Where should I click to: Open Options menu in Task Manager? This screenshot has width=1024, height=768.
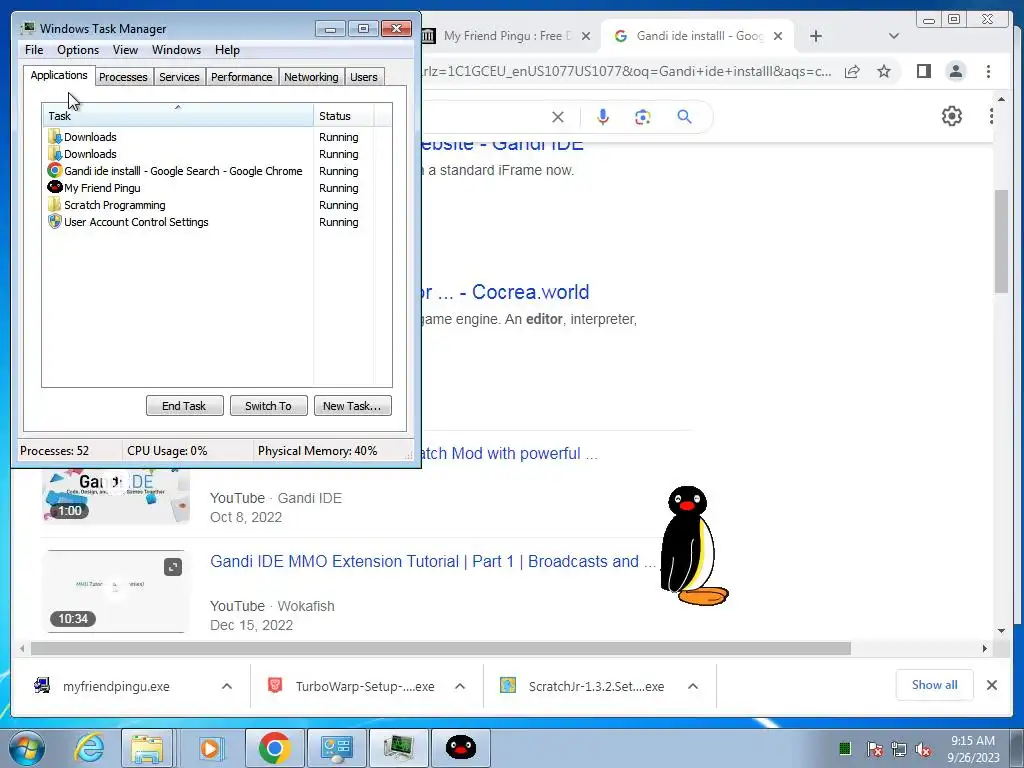[x=78, y=50]
